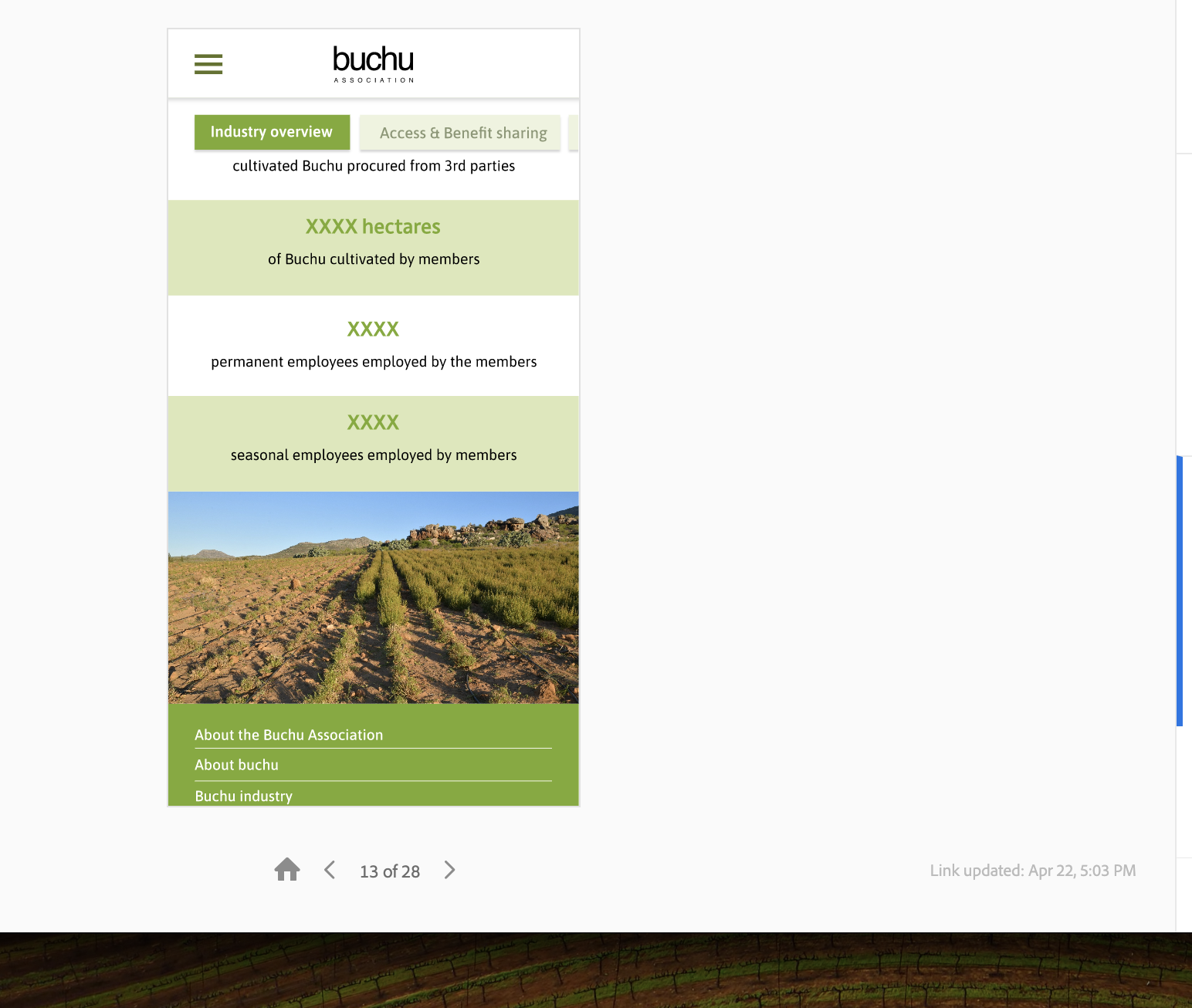Open the About buchu footer link
This screenshot has width=1192, height=1008.
236,765
